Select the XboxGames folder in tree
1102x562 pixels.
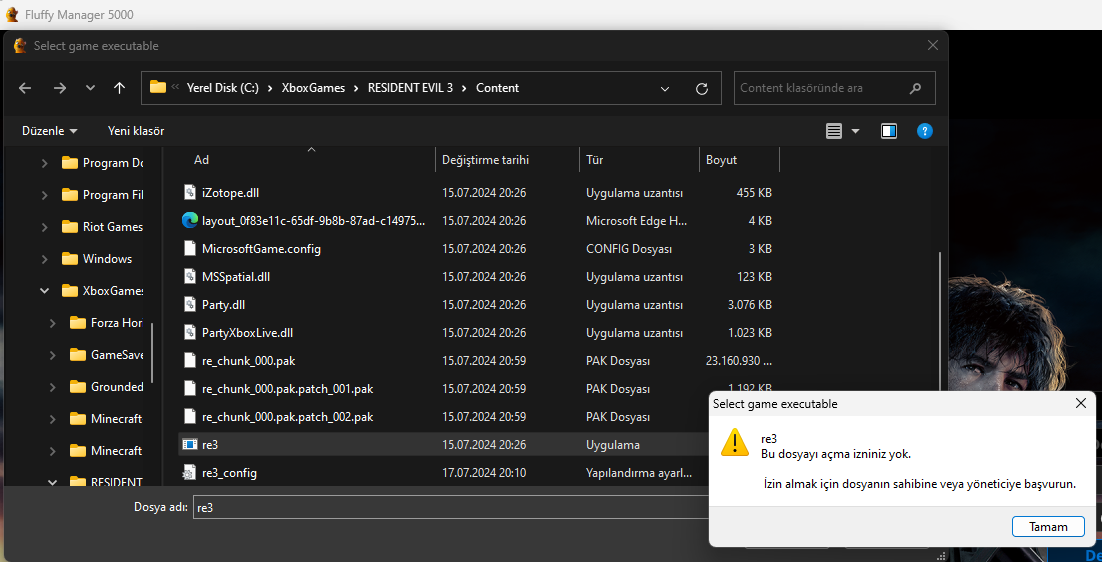click(103, 291)
